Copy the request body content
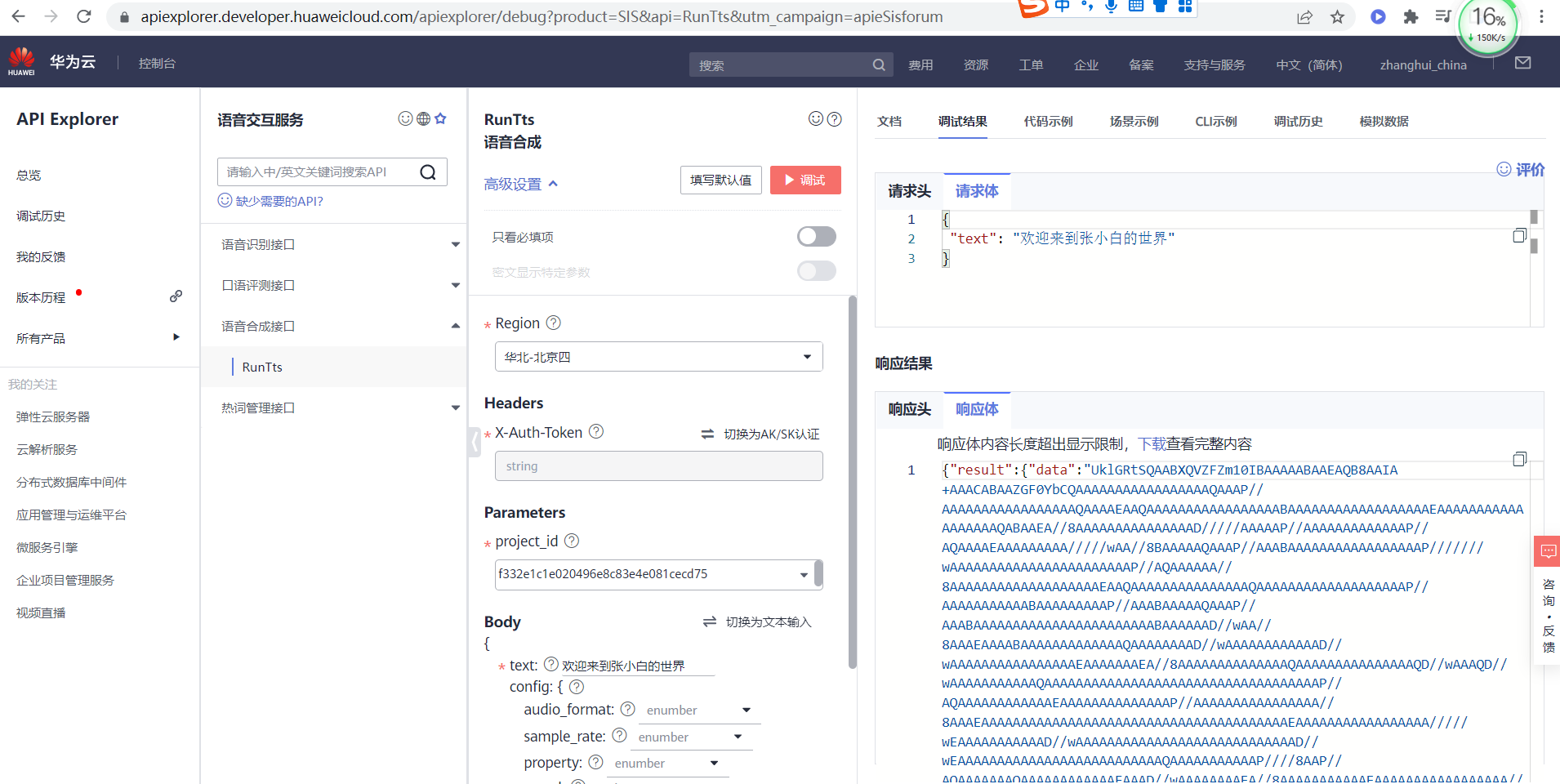This screenshot has height=784, width=1560. [x=1519, y=236]
